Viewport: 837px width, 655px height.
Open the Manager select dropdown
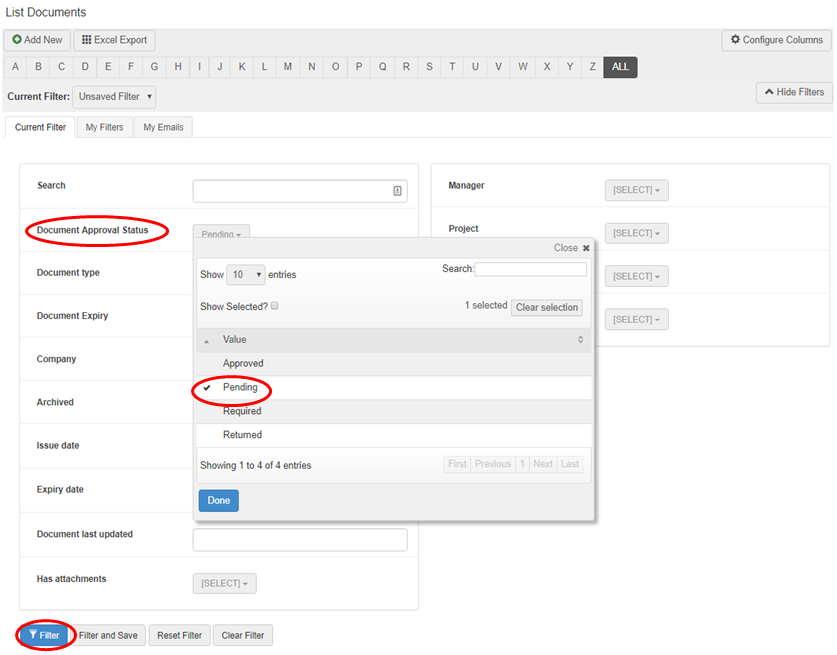point(636,190)
